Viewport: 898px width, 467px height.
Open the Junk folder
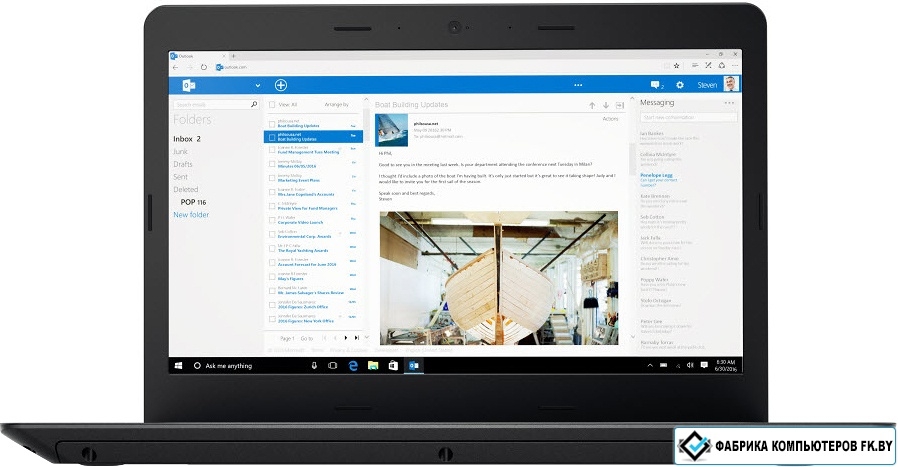[x=180, y=151]
